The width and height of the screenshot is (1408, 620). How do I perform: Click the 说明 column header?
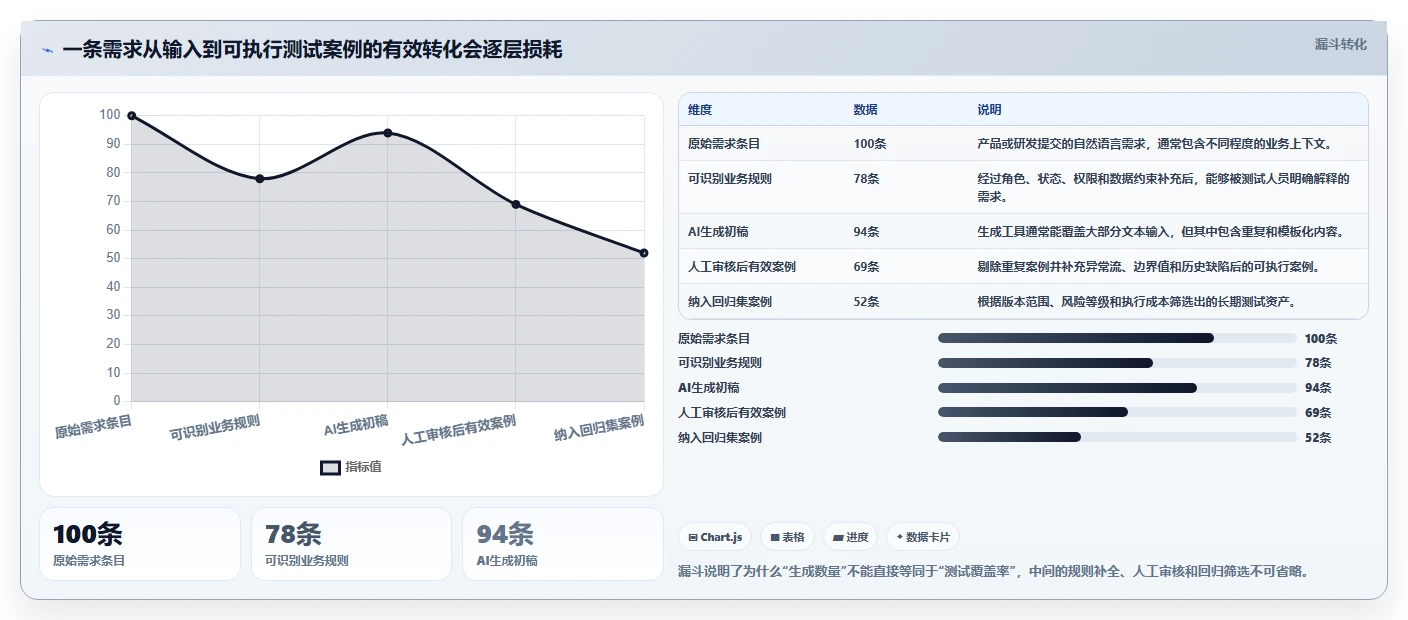pyautogui.click(x=989, y=110)
